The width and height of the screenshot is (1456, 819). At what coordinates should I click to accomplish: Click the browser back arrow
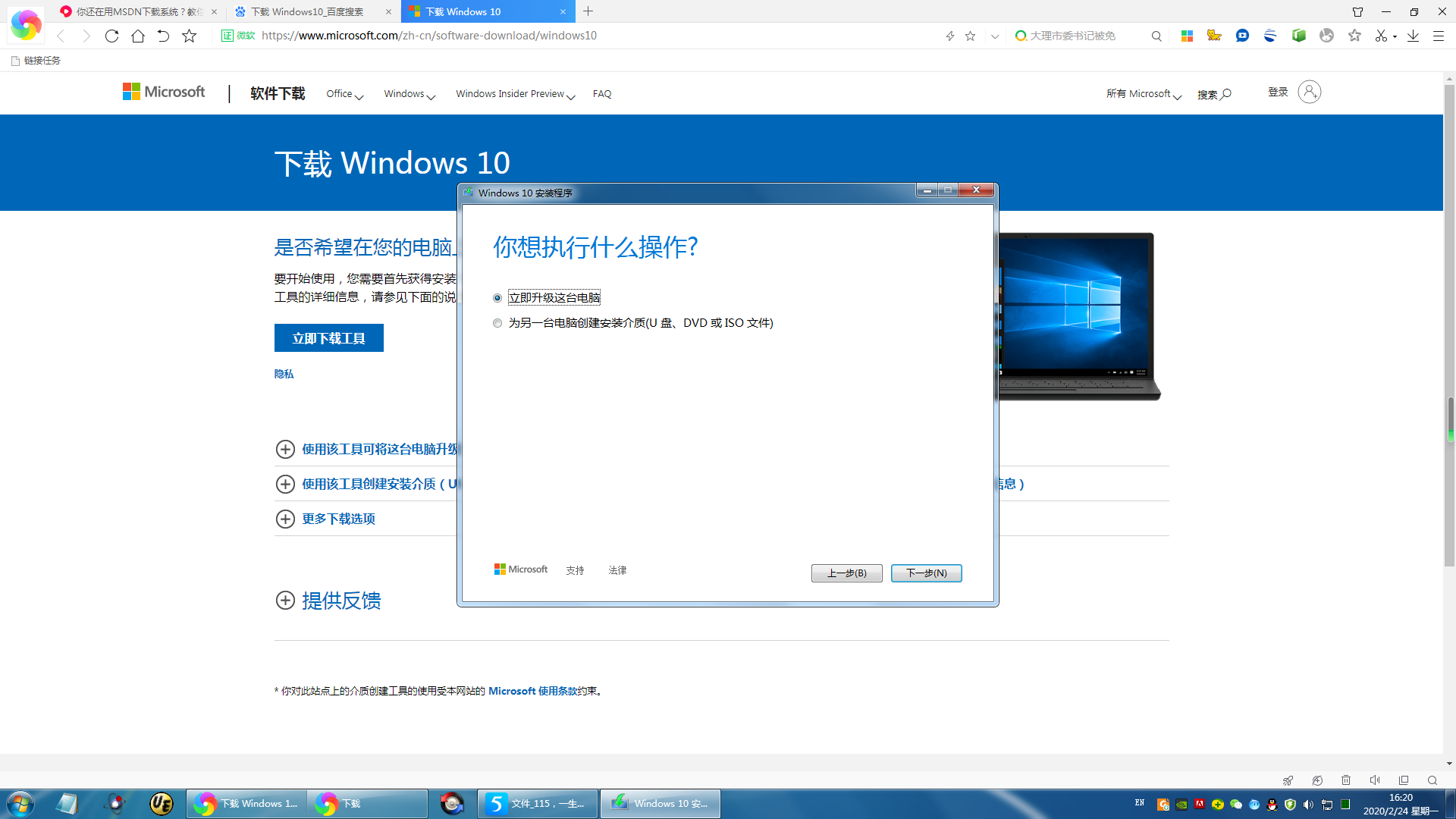(61, 36)
